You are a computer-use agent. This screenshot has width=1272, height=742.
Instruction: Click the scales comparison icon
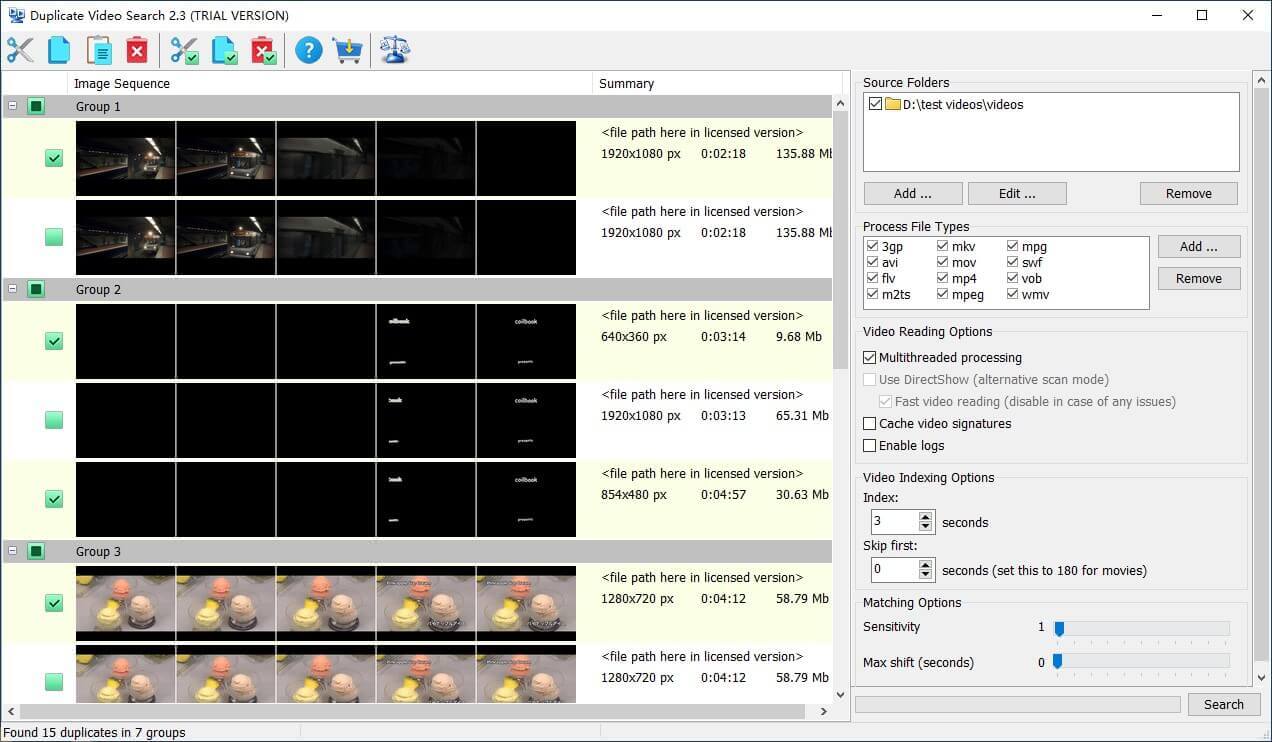[394, 49]
